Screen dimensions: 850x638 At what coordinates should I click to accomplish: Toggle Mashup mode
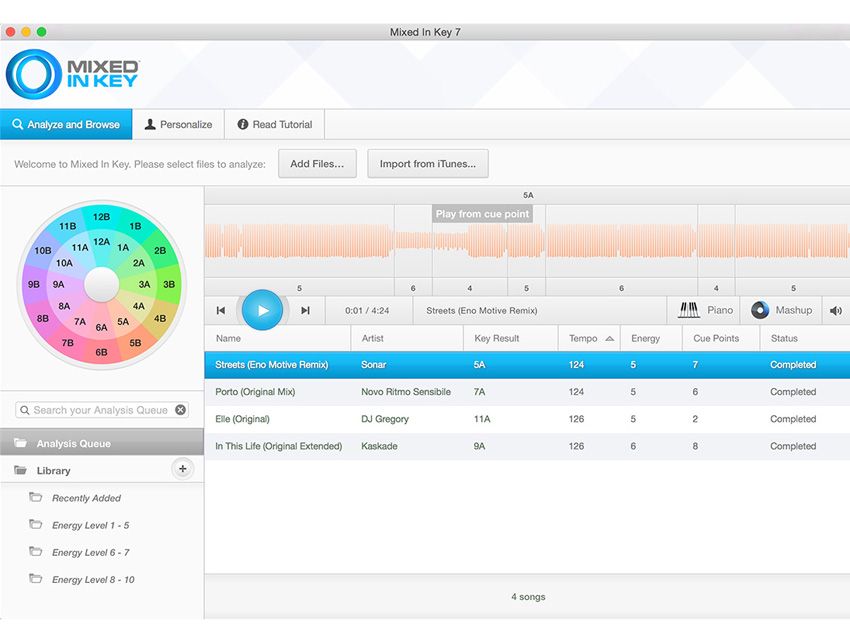pyautogui.click(x=783, y=310)
